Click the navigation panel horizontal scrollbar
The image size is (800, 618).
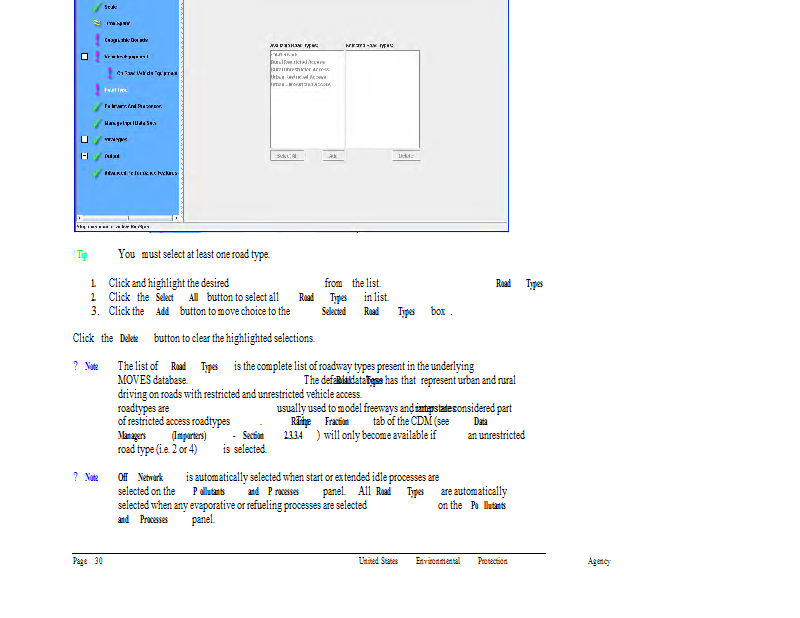(128, 218)
